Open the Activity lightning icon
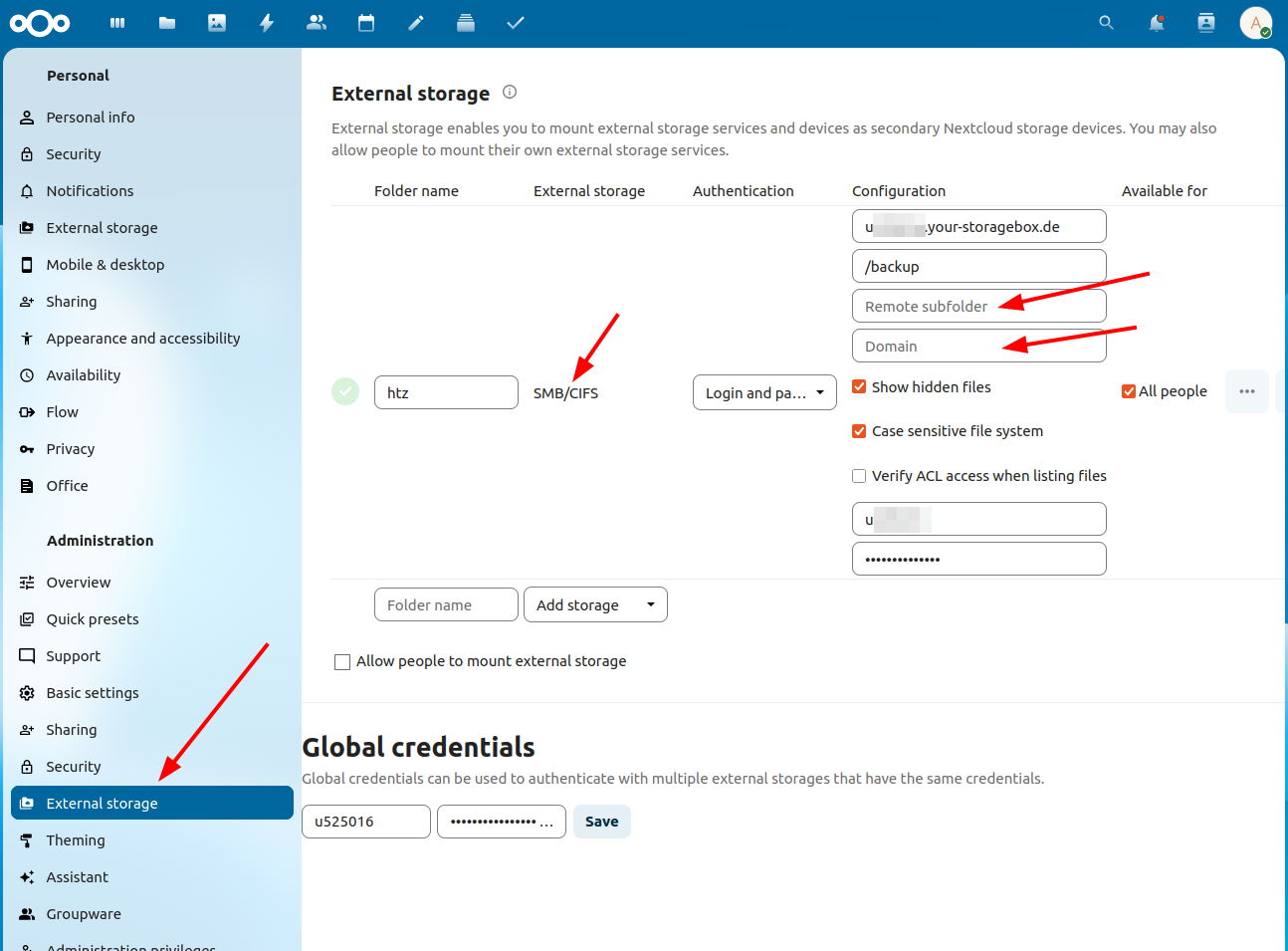 click(x=267, y=23)
